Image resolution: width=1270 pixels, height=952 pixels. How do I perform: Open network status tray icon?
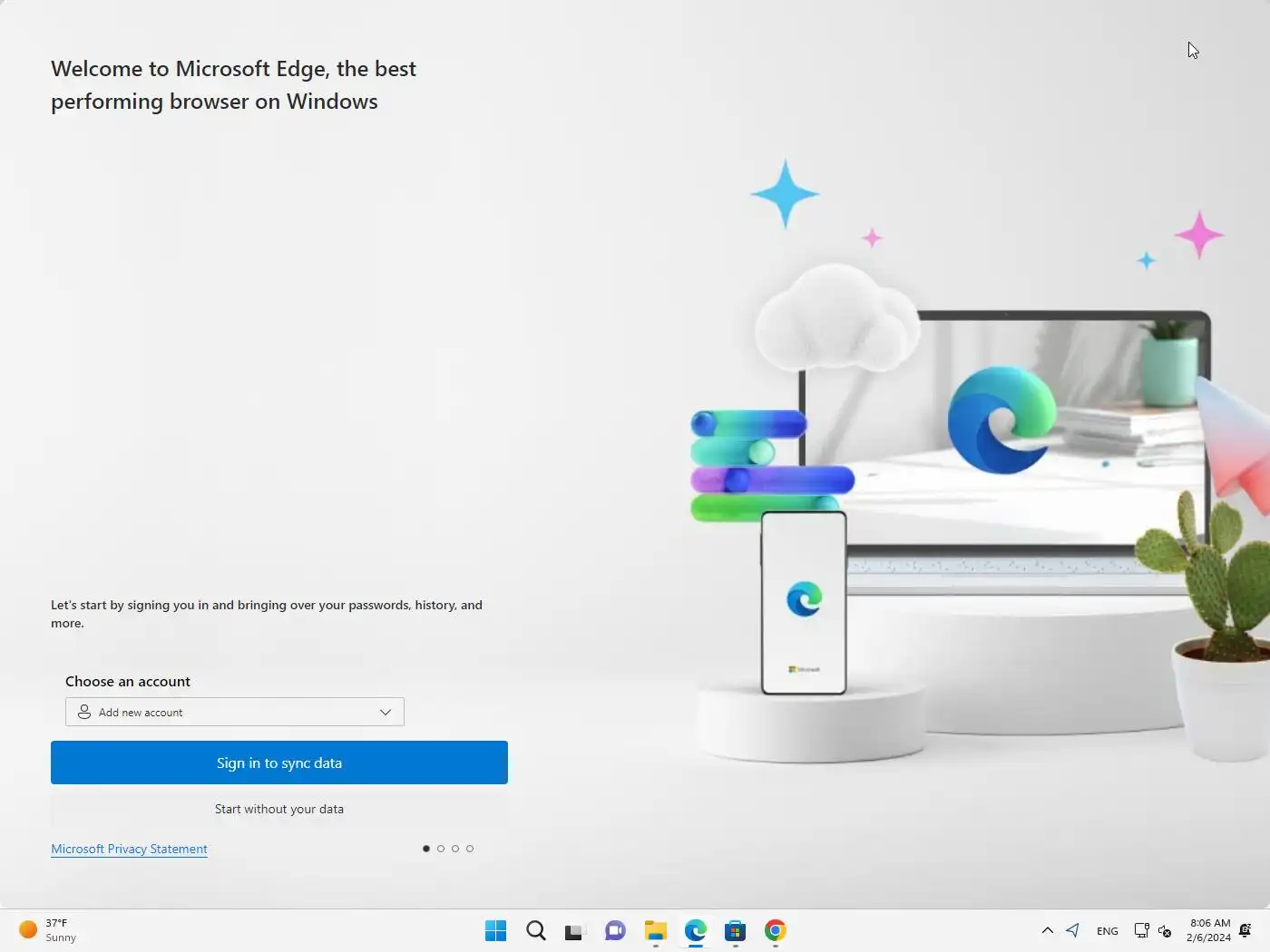1141,930
